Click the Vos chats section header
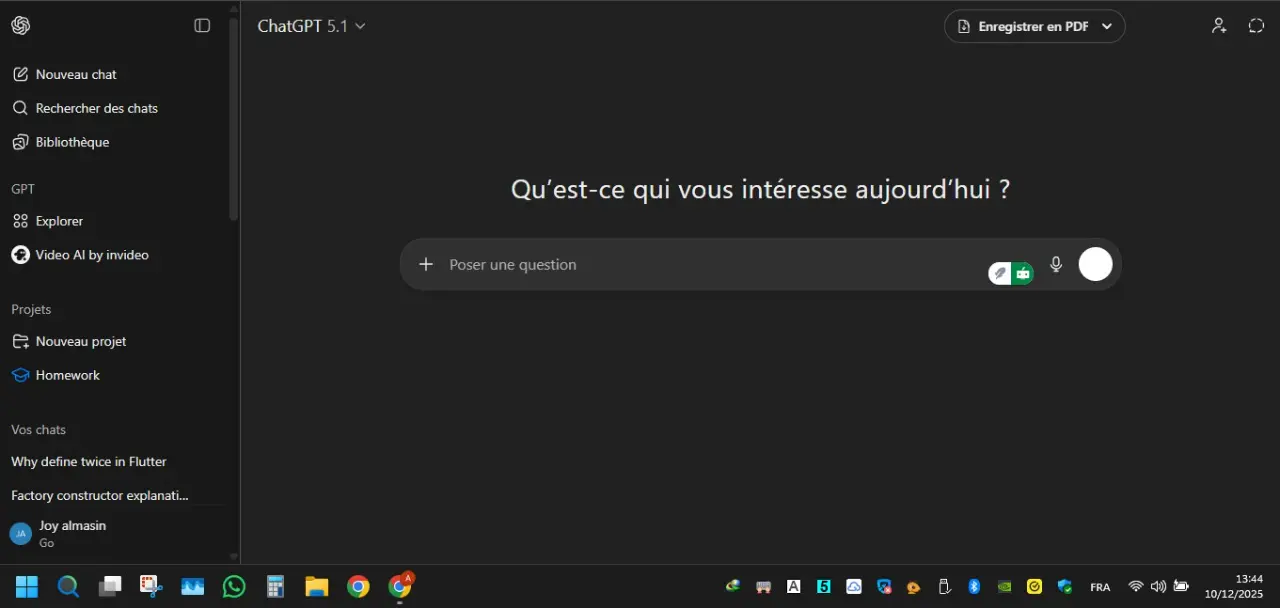The height and width of the screenshot is (608, 1280). click(x=38, y=429)
